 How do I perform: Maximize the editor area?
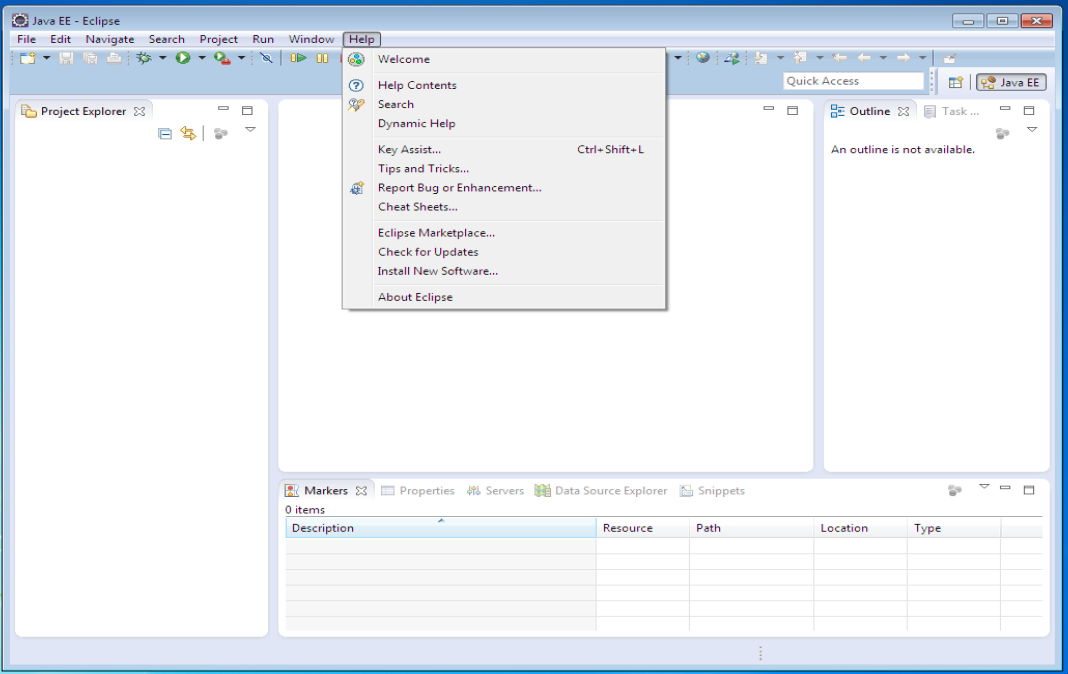coord(792,110)
